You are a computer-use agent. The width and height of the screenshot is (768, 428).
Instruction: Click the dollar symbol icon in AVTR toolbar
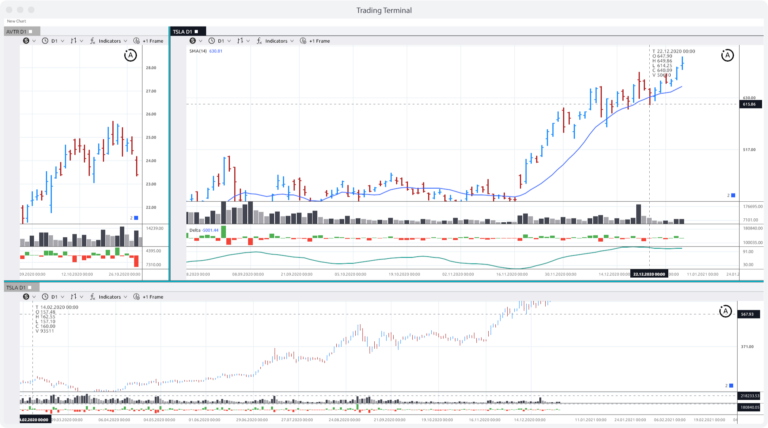(x=26, y=41)
